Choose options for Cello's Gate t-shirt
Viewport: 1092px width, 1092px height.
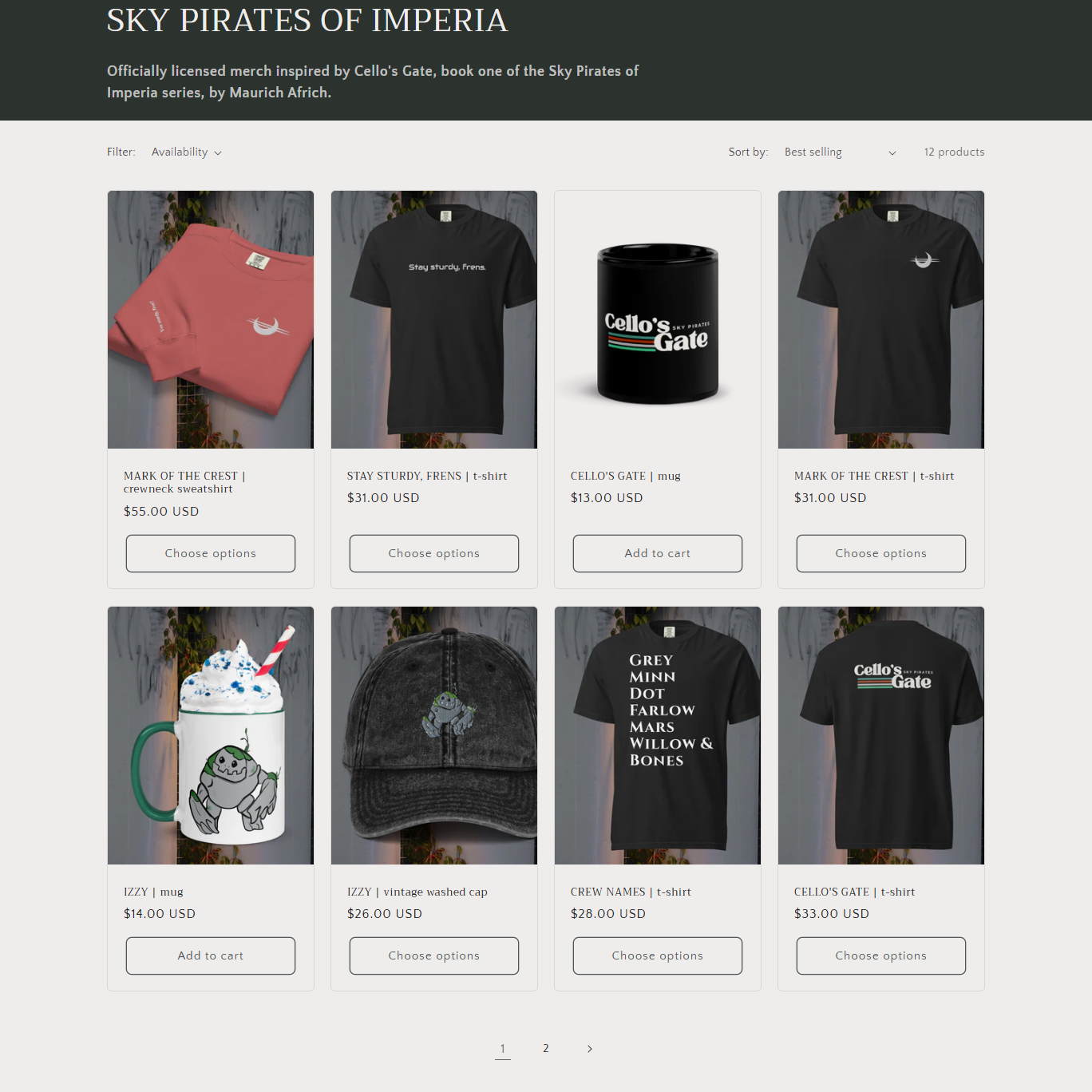[x=881, y=955]
